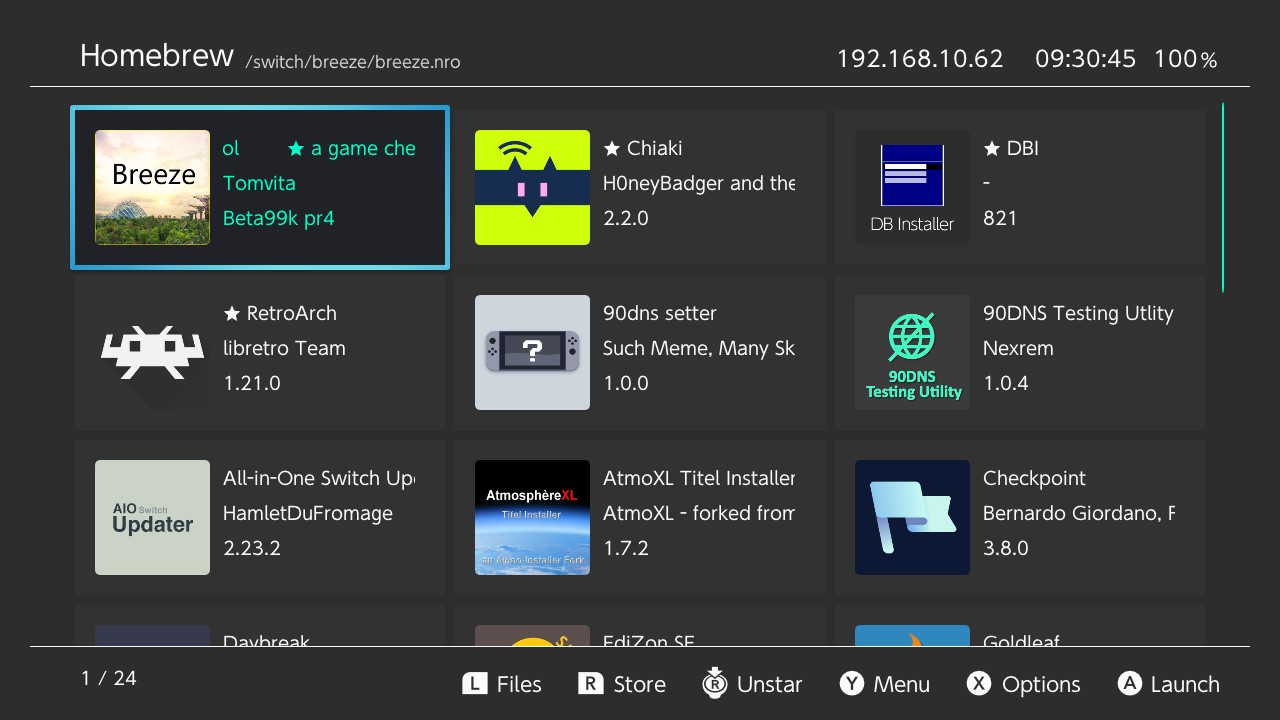Toggle the star next to Chiaki
Screen dimensions: 1280x720
(612, 149)
